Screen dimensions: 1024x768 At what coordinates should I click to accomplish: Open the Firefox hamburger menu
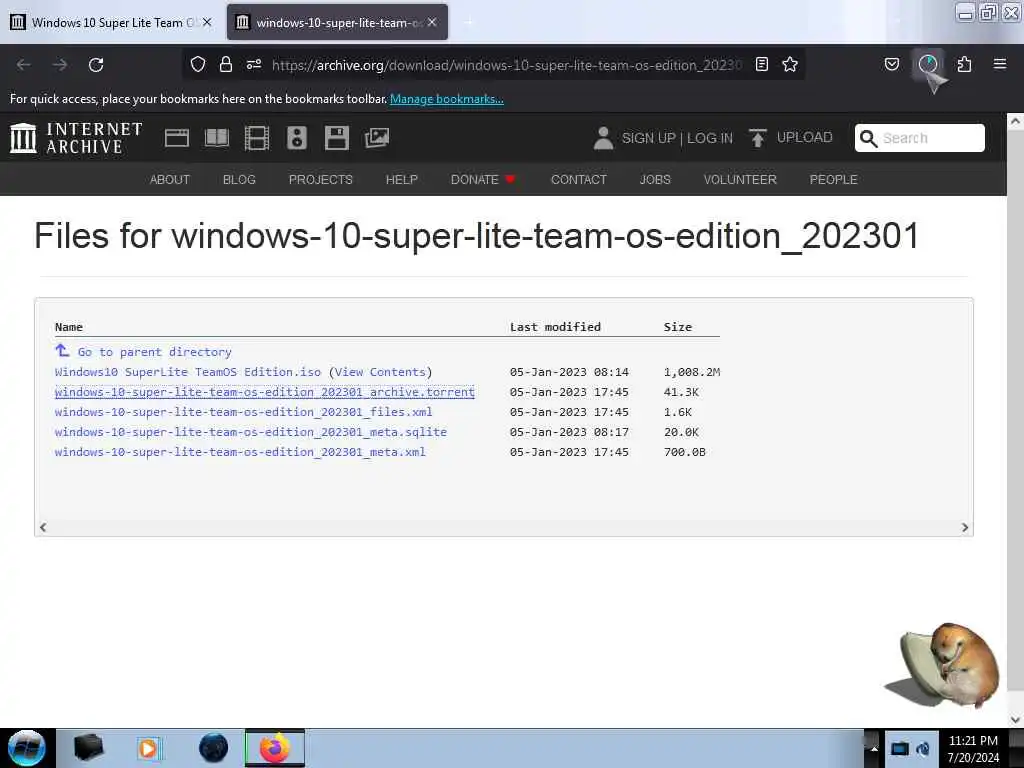pyautogui.click(x=1000, y=64)
